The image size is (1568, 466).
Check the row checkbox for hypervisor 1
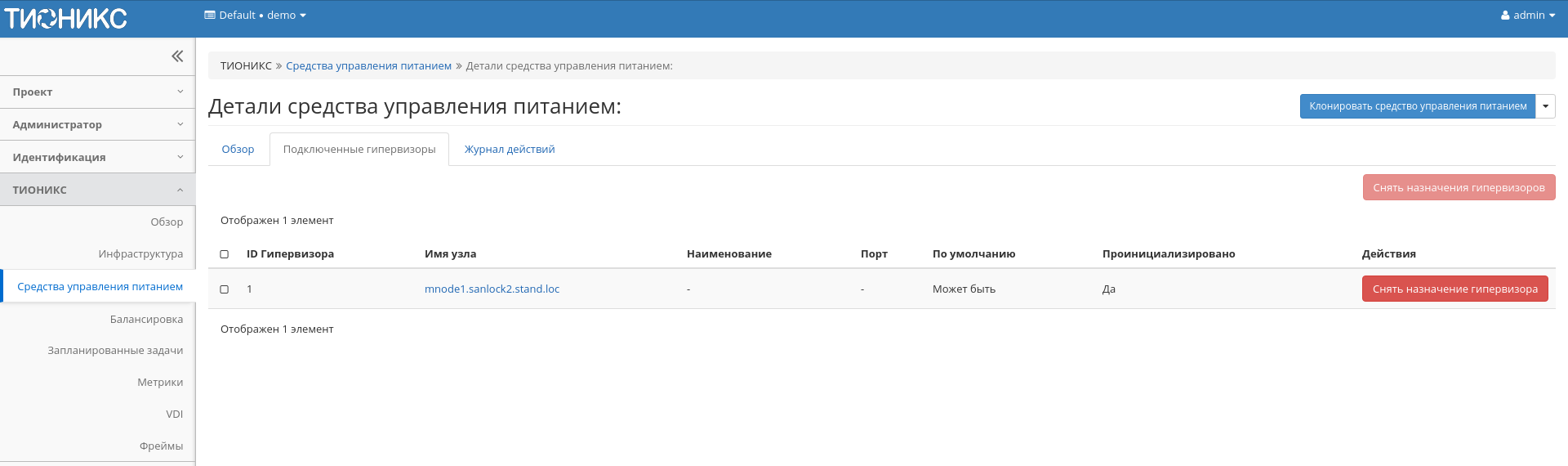coord(225,289)
